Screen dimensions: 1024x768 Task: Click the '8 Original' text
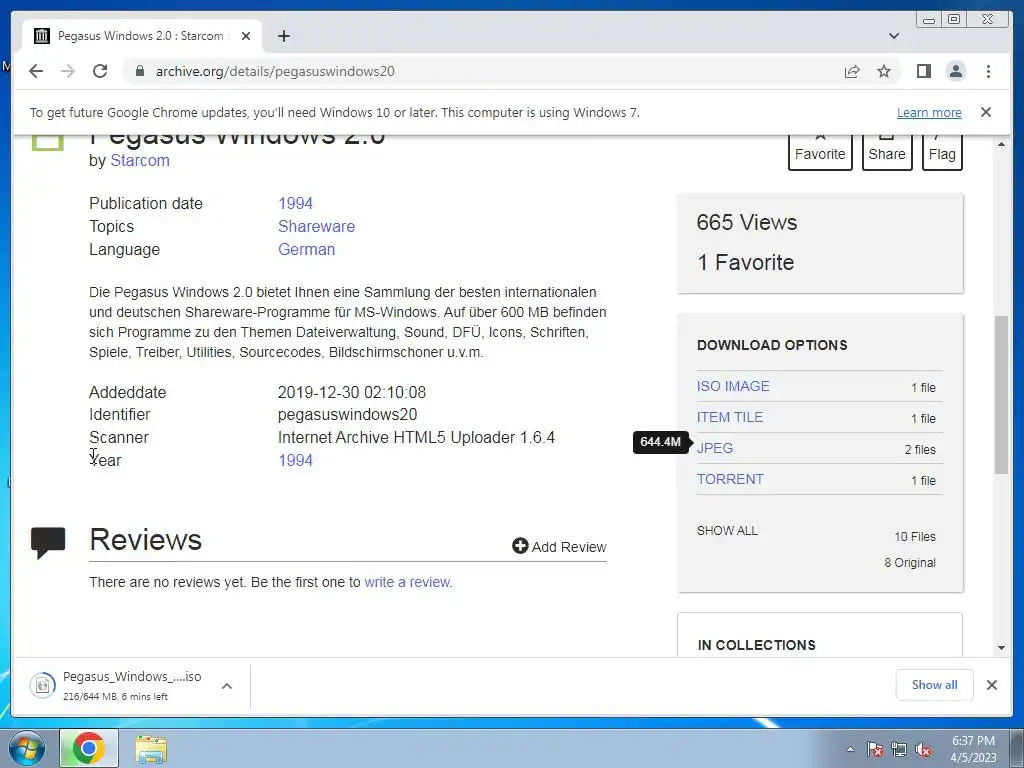[910, 563]
